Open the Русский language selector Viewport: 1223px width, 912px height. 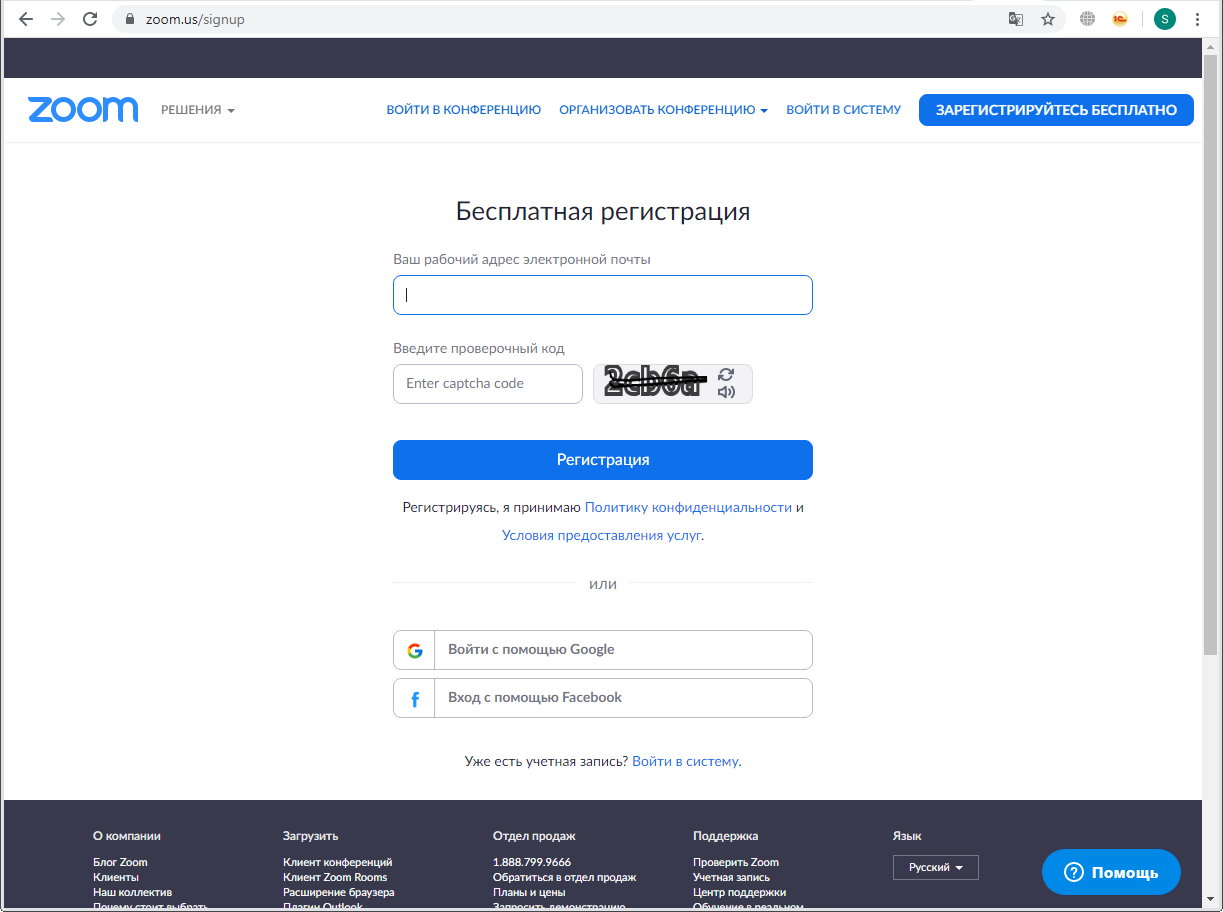(935, 867)
